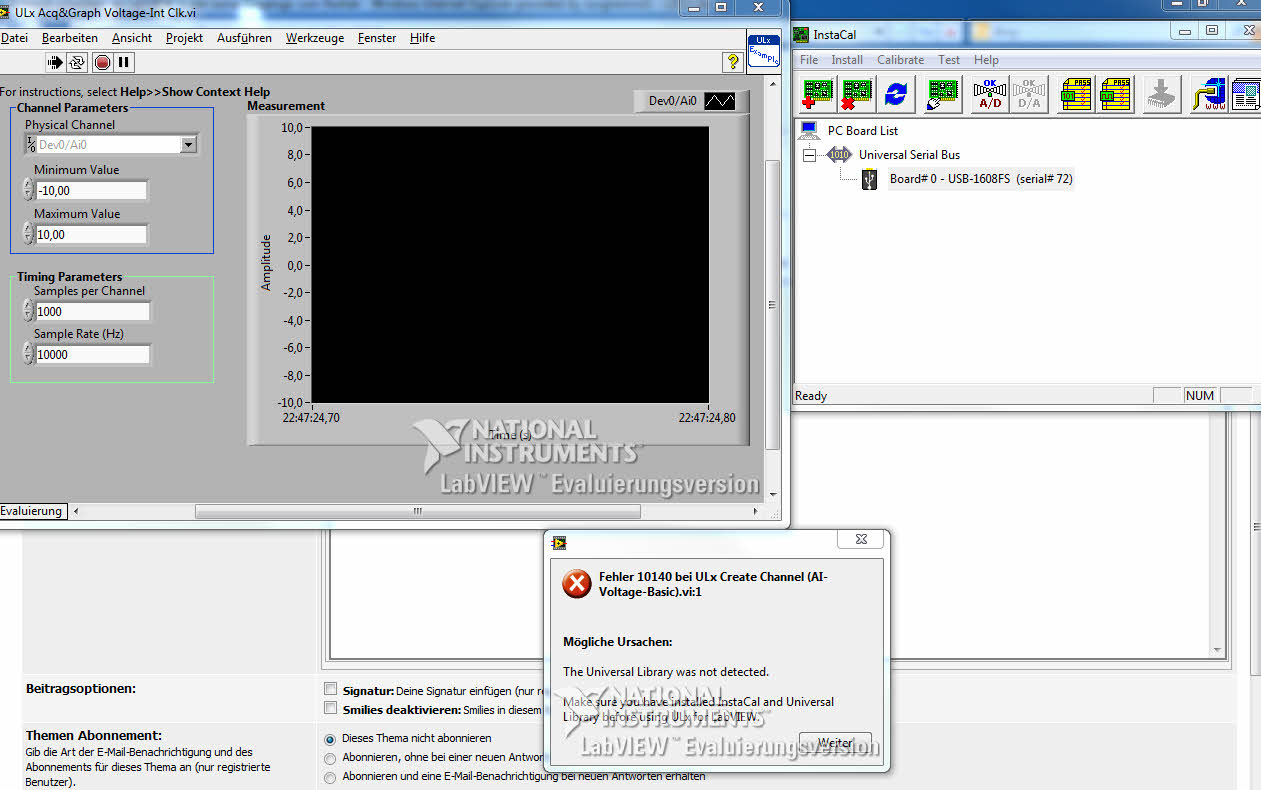Click the ULx Example VI icon
Image resolution: width=1261 pixels, height=790 pixels.
(x=764, y=52)
